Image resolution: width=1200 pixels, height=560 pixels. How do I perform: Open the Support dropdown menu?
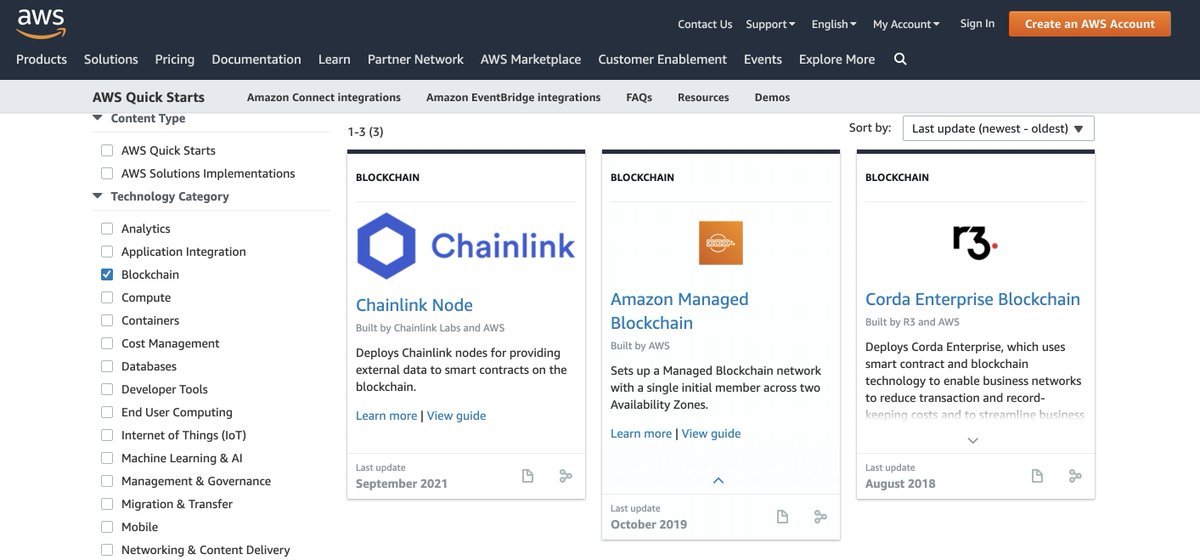[770, 24]
